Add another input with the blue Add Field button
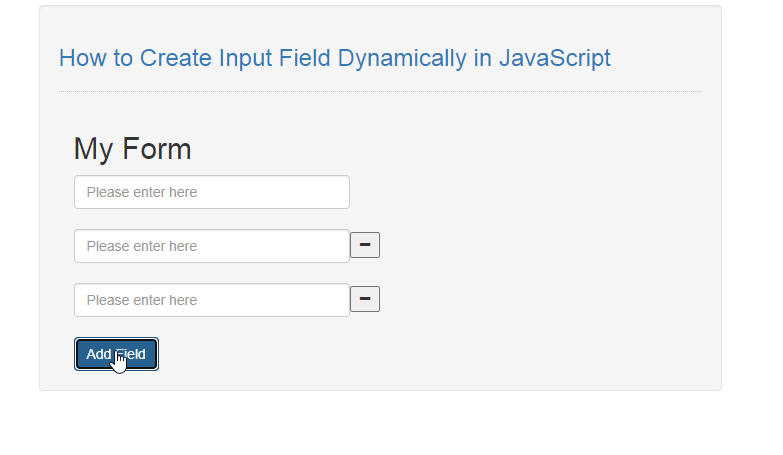Image resolution: width=783 pixels, height=455 pixels. pyautogui.click(x=116, y=354)
